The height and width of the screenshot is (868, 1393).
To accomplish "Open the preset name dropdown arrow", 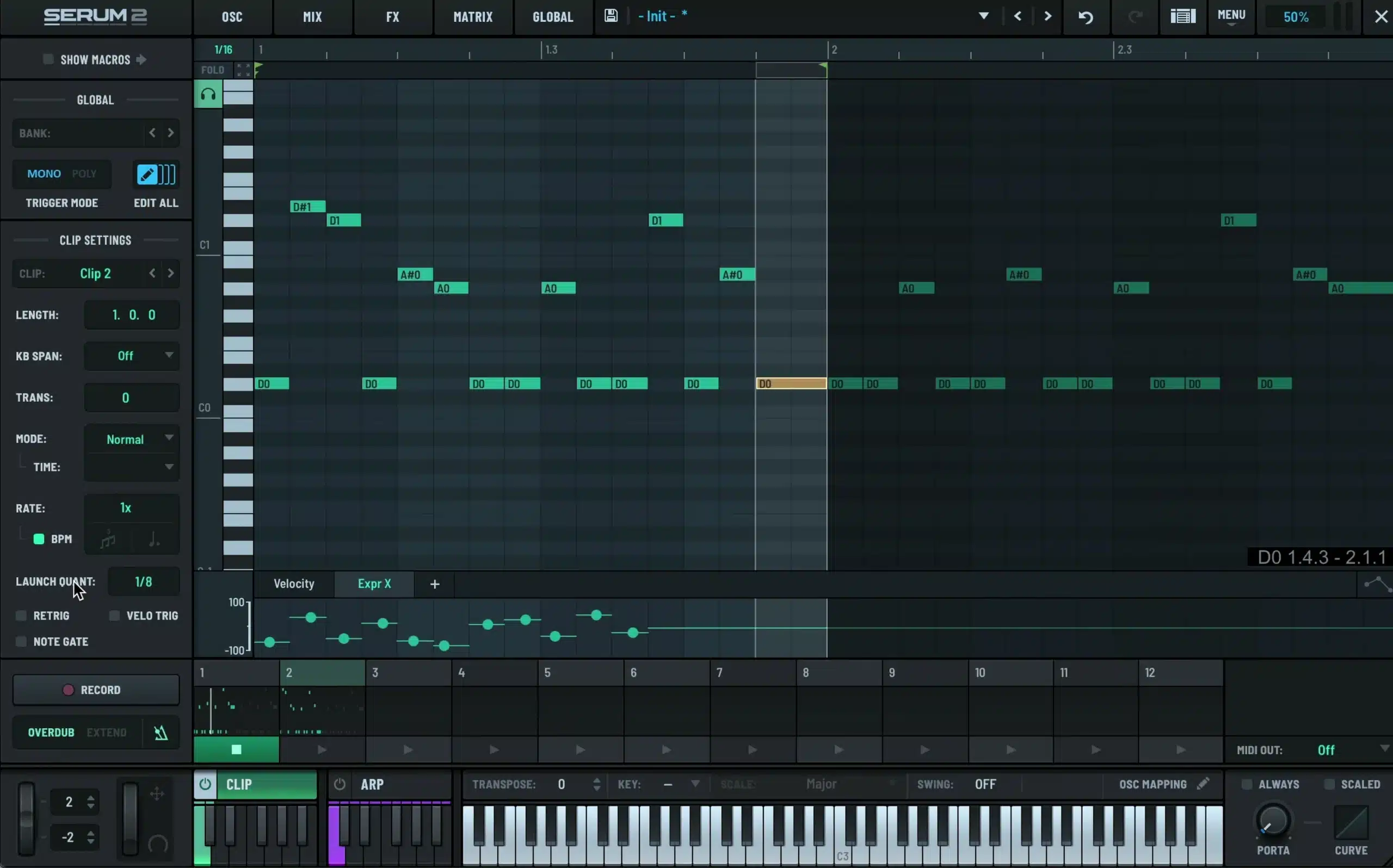I will [x=984, y=16].
